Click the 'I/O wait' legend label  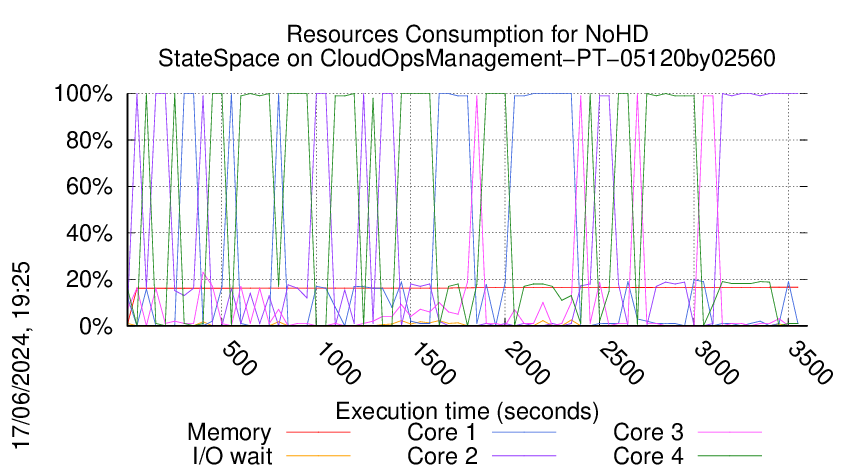232,456
